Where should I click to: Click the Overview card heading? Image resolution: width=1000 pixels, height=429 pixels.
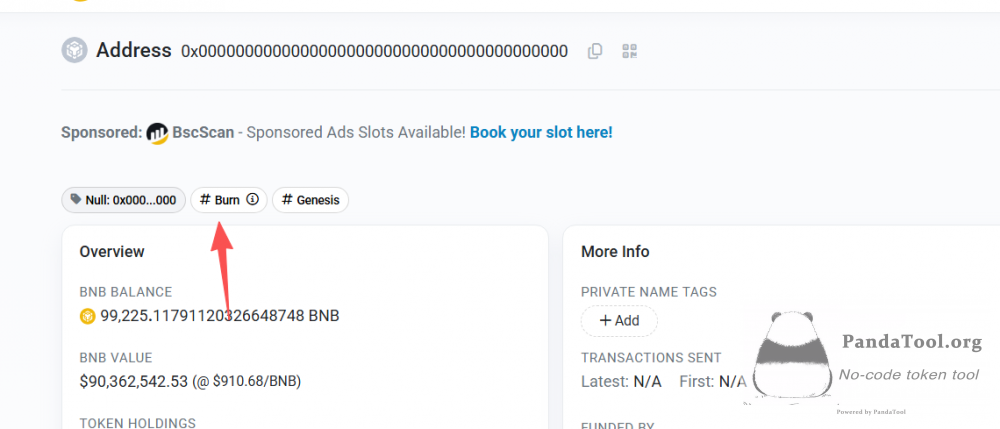click(x=112, y=252)
